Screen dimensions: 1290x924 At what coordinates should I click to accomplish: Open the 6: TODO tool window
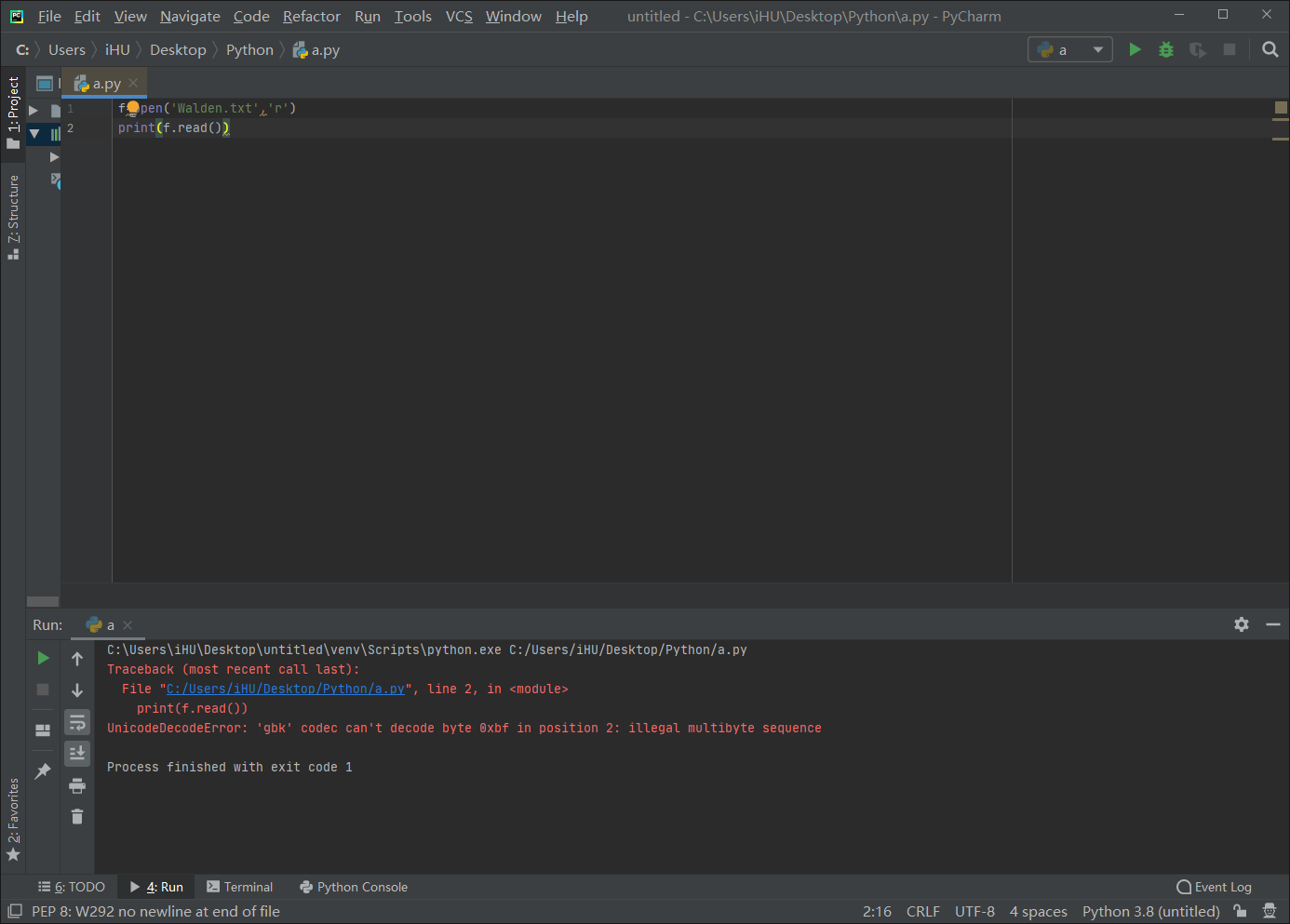click(72, 887)
